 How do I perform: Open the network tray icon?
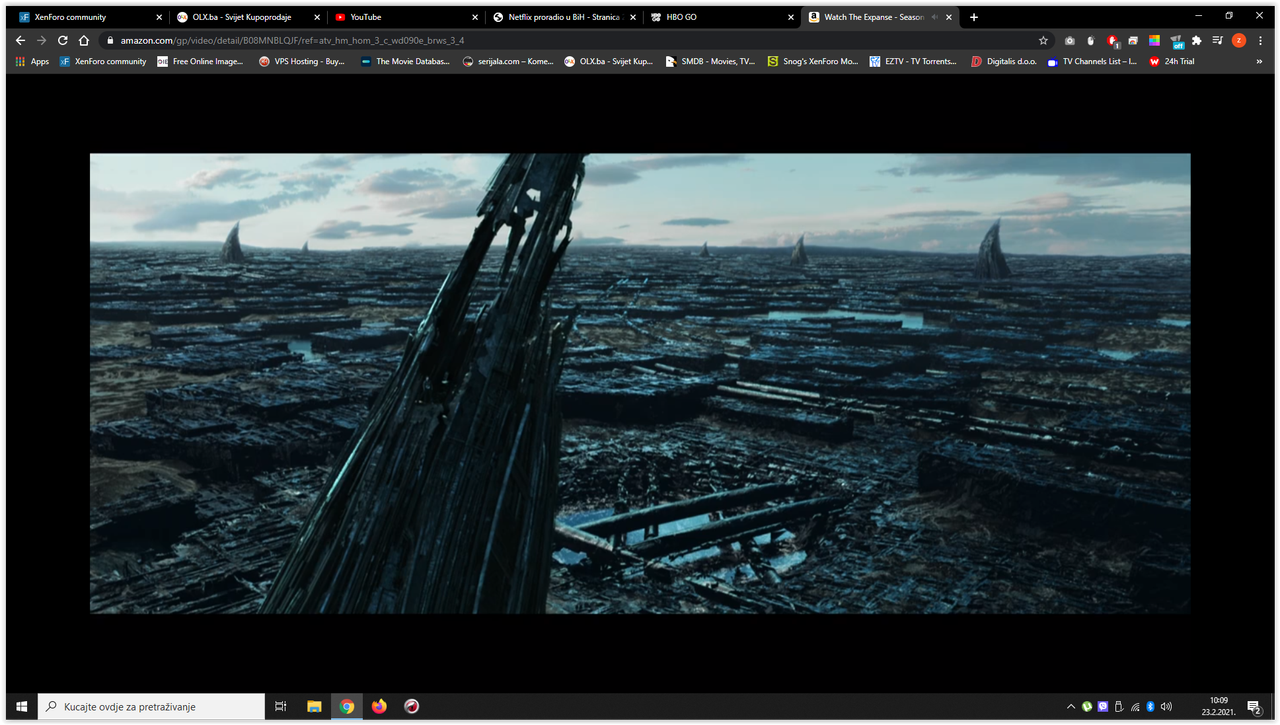pos(1134,707)
